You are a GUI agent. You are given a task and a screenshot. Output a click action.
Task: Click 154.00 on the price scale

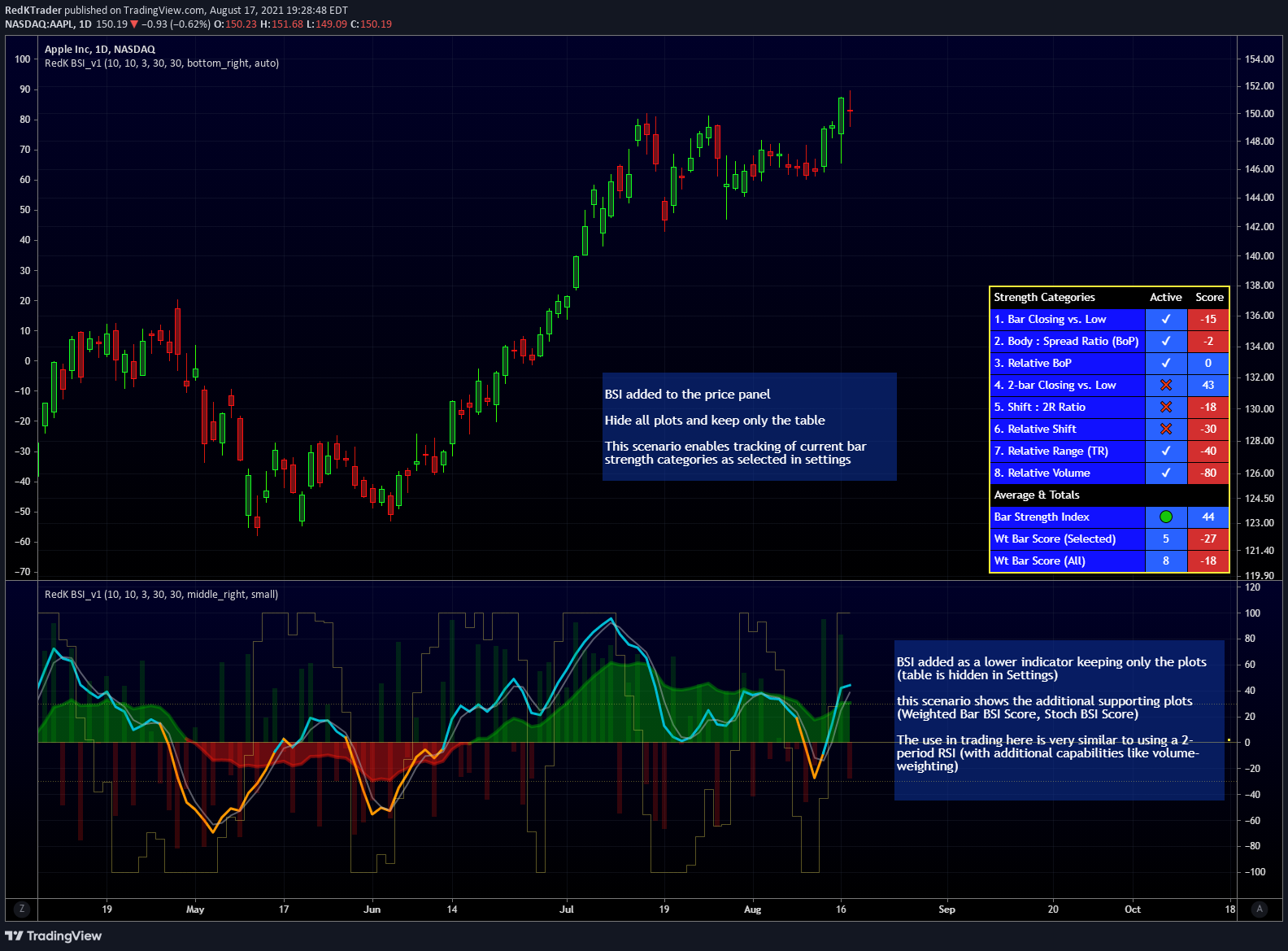point(1260,59)
